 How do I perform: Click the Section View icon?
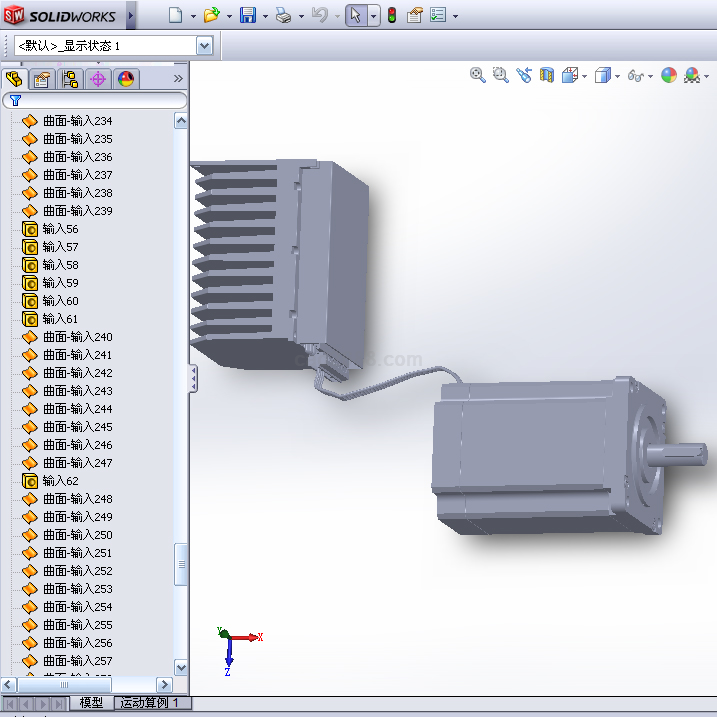tap(547, 75)
